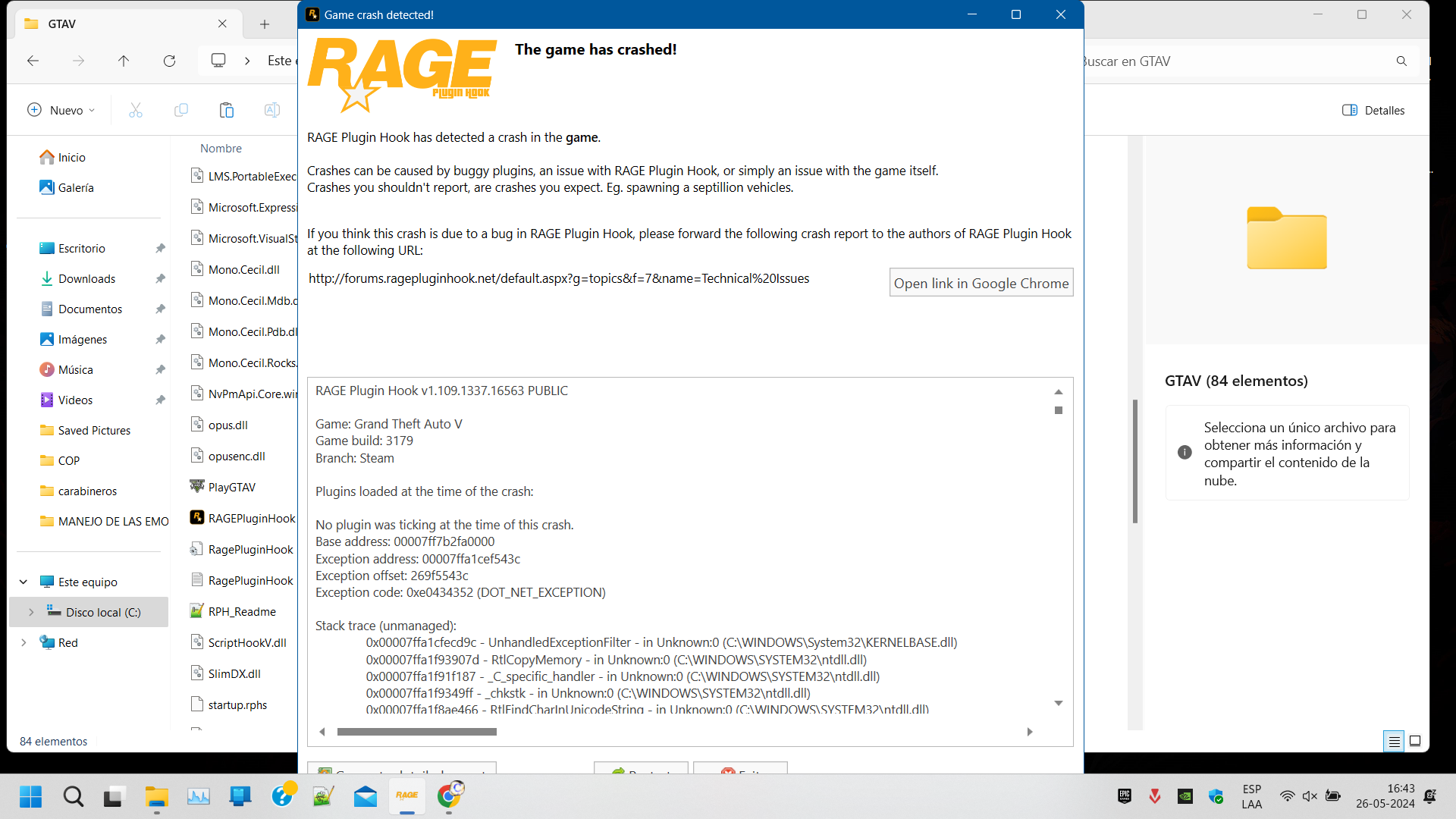Click the crash log scroll down arrow
This screenshot has height=819, width=1456.
coord(1058,704)
